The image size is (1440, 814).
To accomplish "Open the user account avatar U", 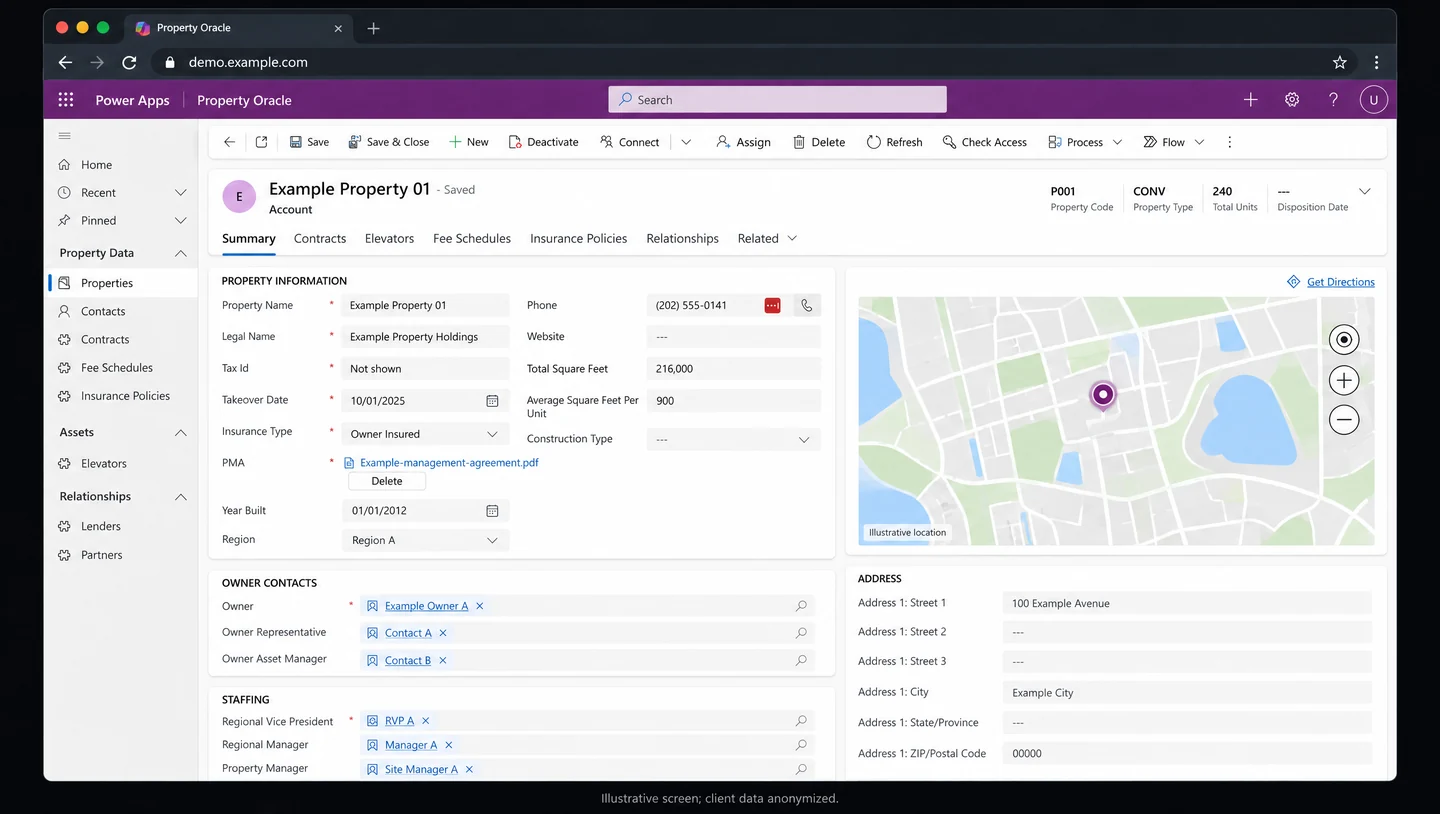I will point(1374,100).
